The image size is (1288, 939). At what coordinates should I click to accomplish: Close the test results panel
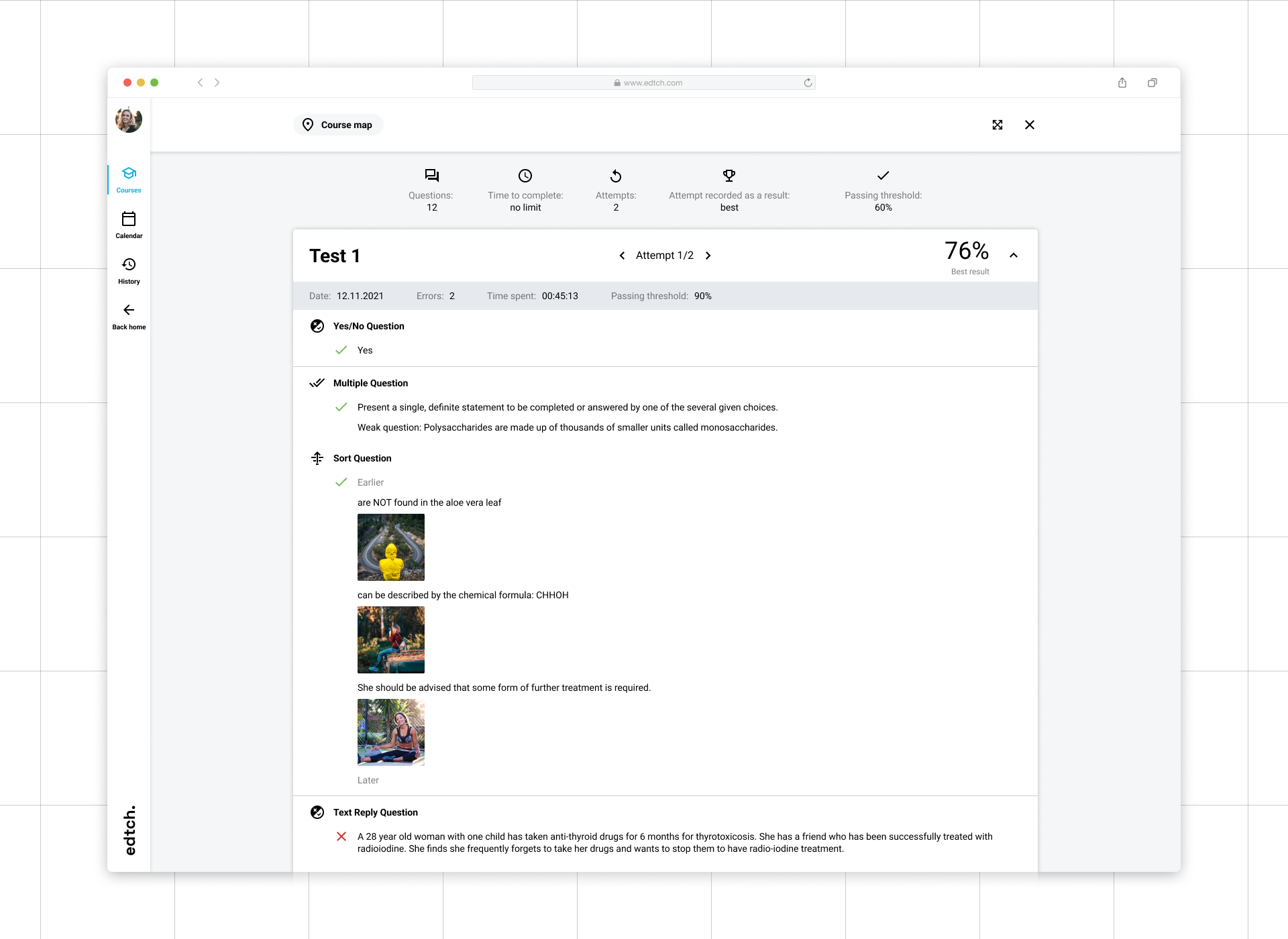(1030, 125)
